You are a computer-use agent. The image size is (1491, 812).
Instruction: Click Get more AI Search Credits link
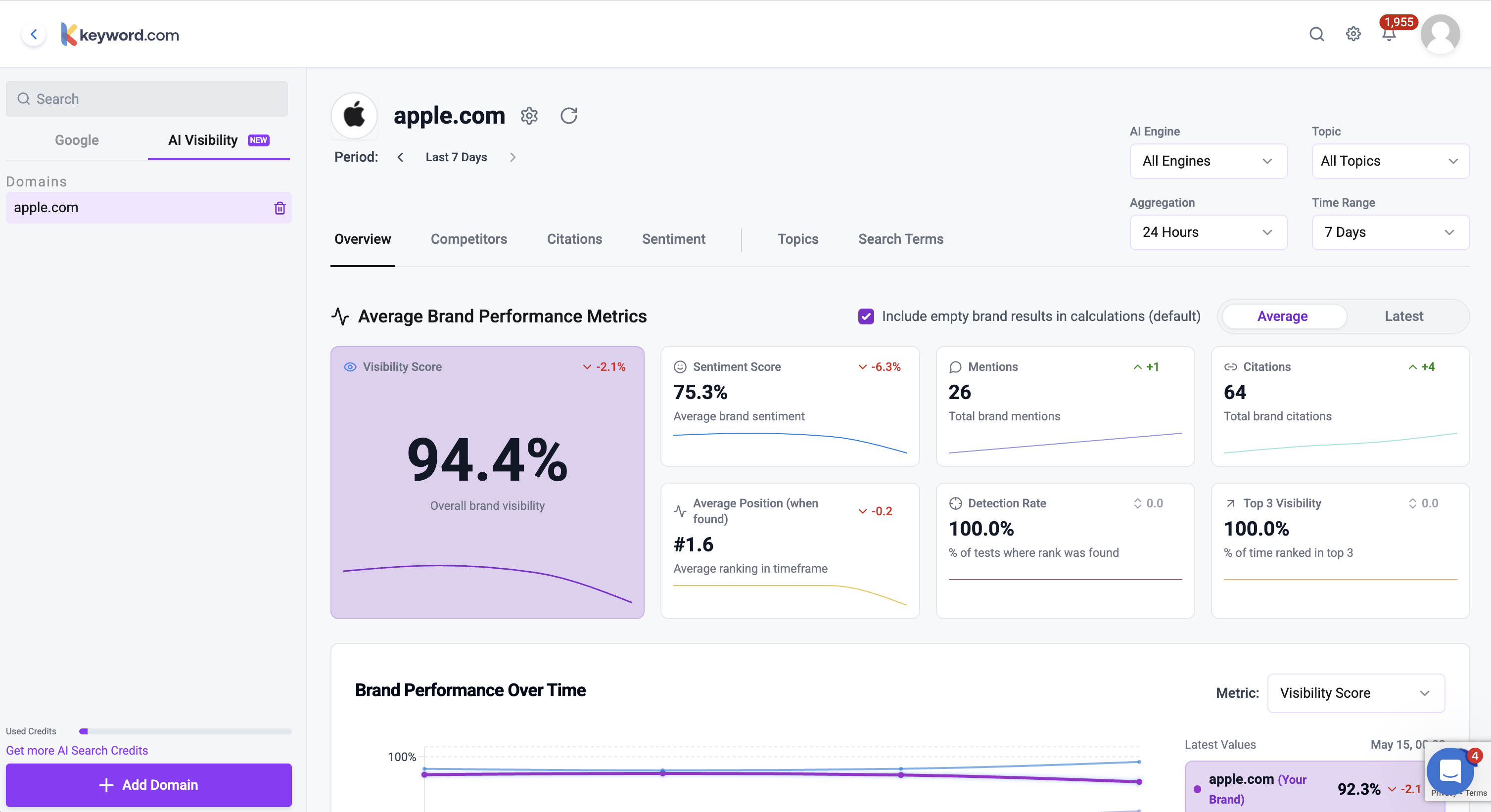tap(77, 750)
